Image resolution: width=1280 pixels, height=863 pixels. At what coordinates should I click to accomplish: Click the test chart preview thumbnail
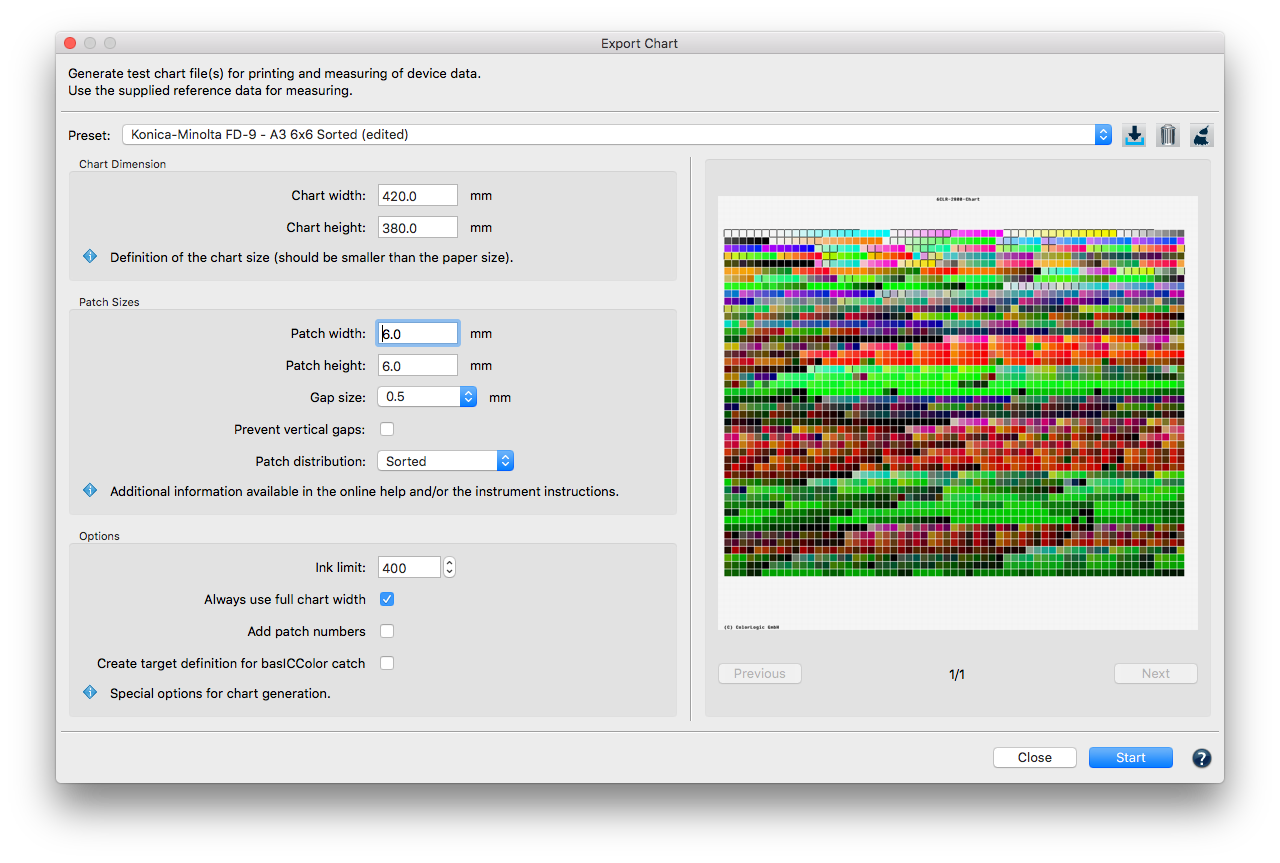(x=958, y=412)
